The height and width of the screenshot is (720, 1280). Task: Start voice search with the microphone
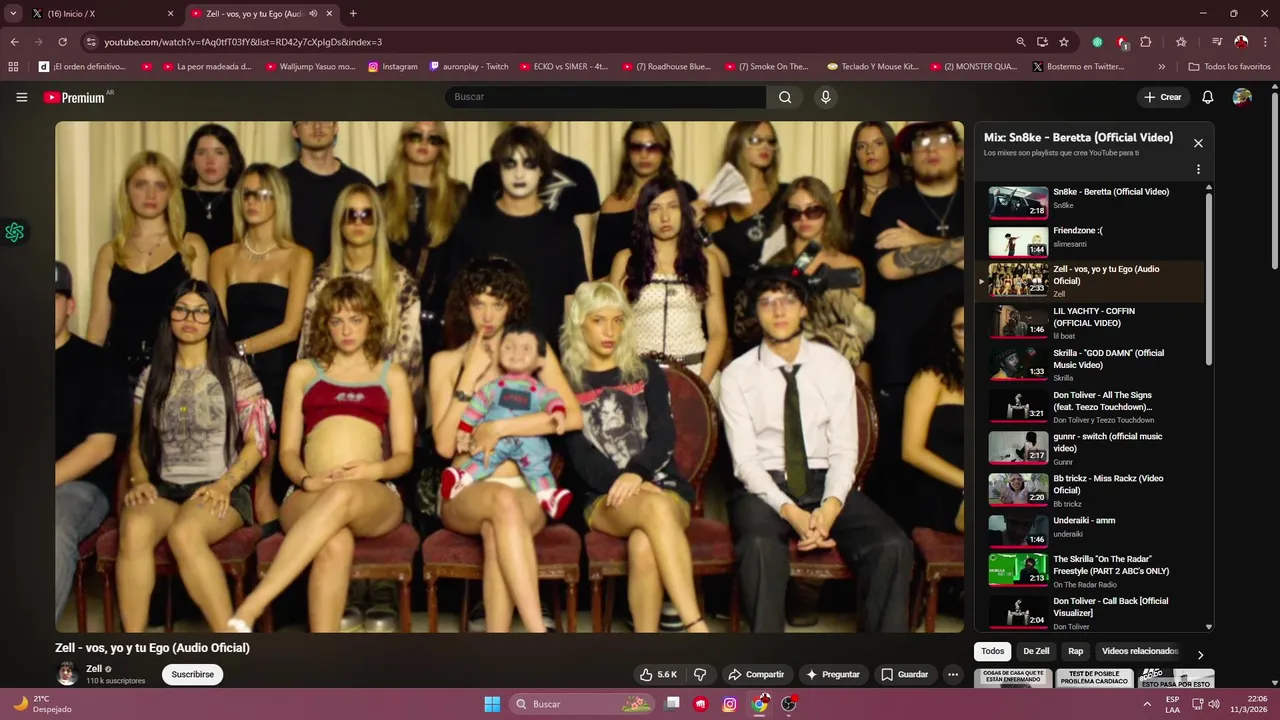coord(825,97)
